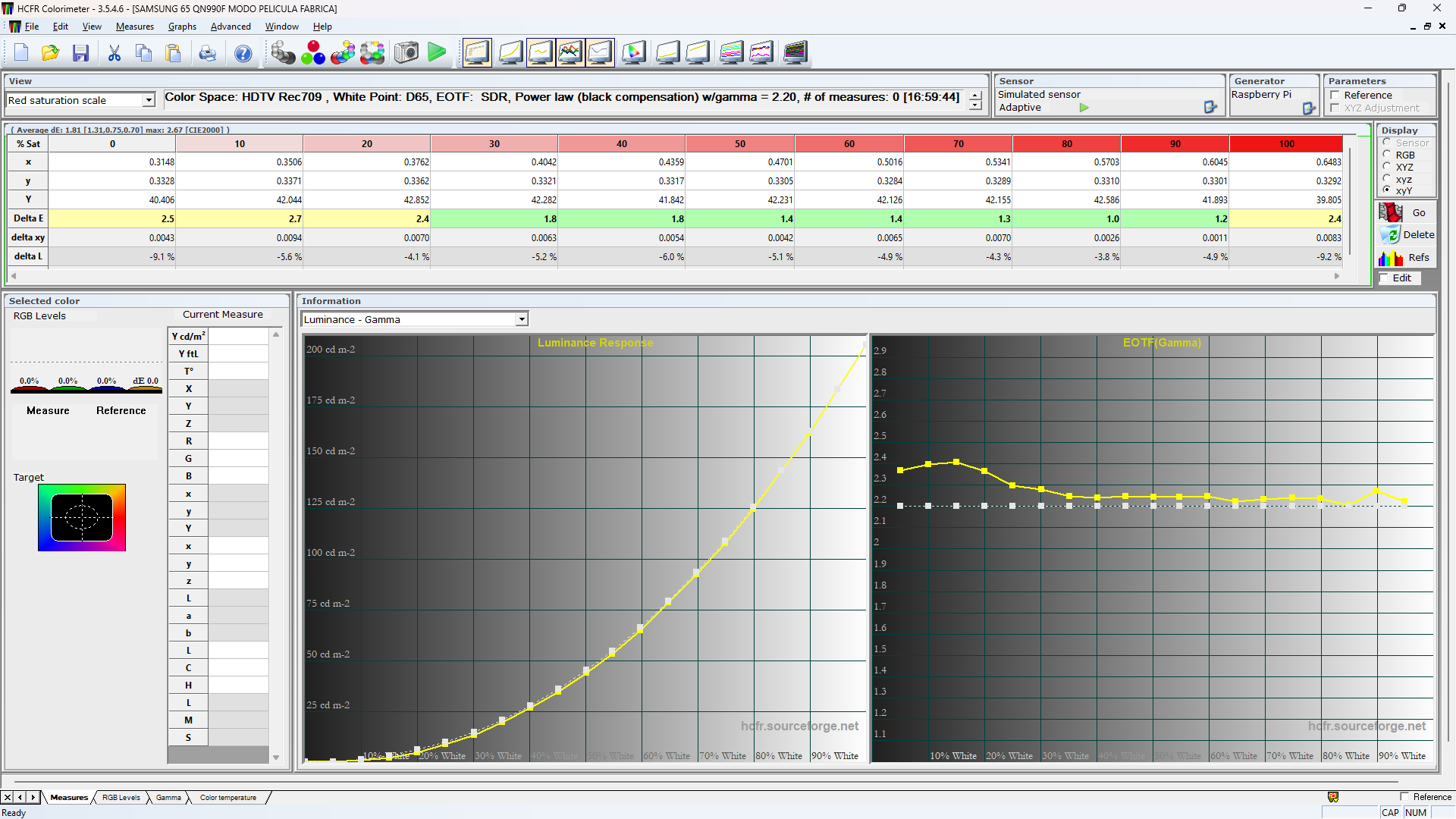The image size is (1456, 819).
Task: Open the Window menu
Action: [x=282, y=27]
